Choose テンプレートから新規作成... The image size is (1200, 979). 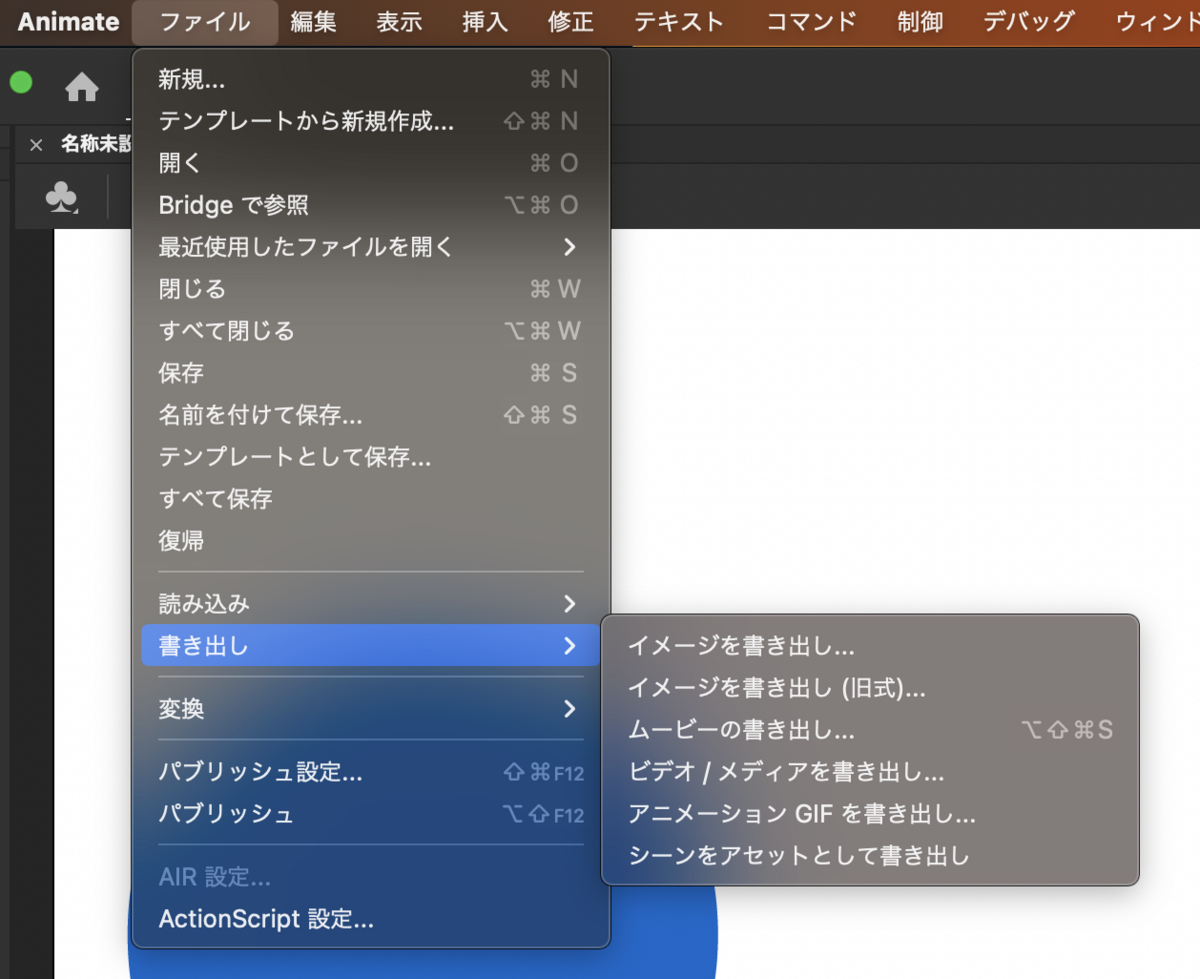371,122
